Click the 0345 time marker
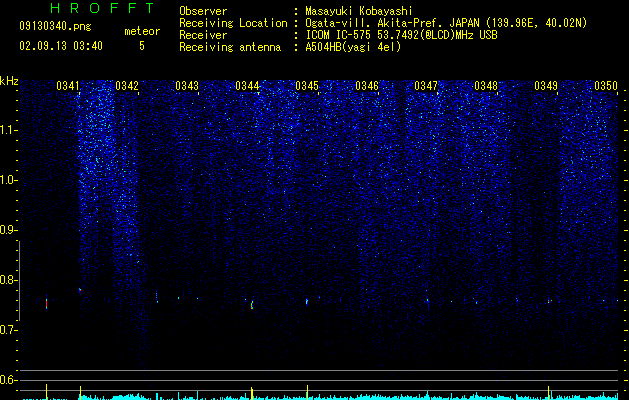 click(307, 86)
